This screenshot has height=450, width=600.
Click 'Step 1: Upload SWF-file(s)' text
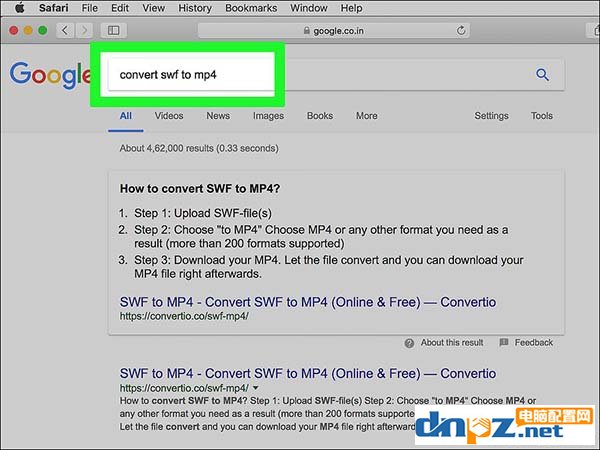(203, 213)
